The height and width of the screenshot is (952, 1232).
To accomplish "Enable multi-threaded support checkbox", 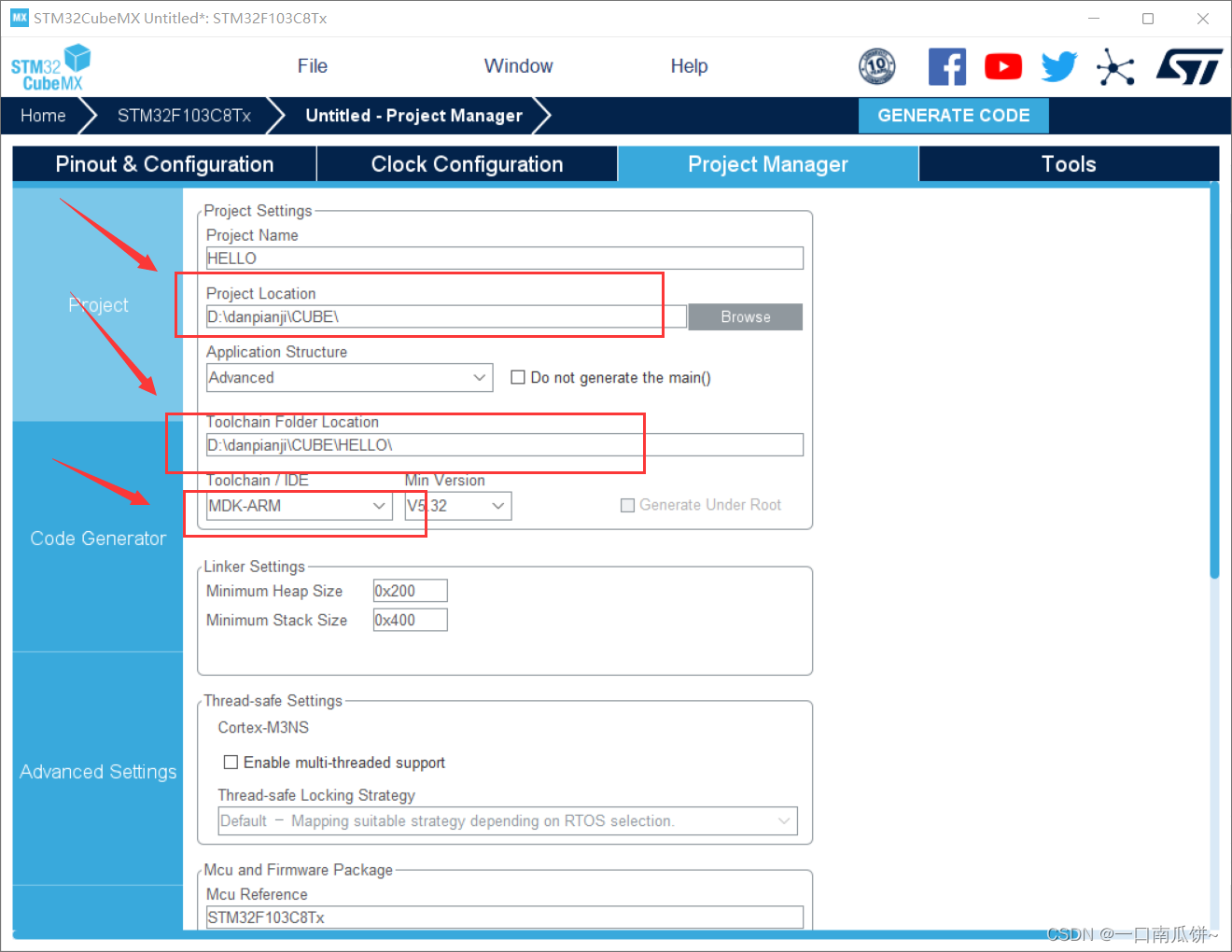I will [x=231, y=763].
